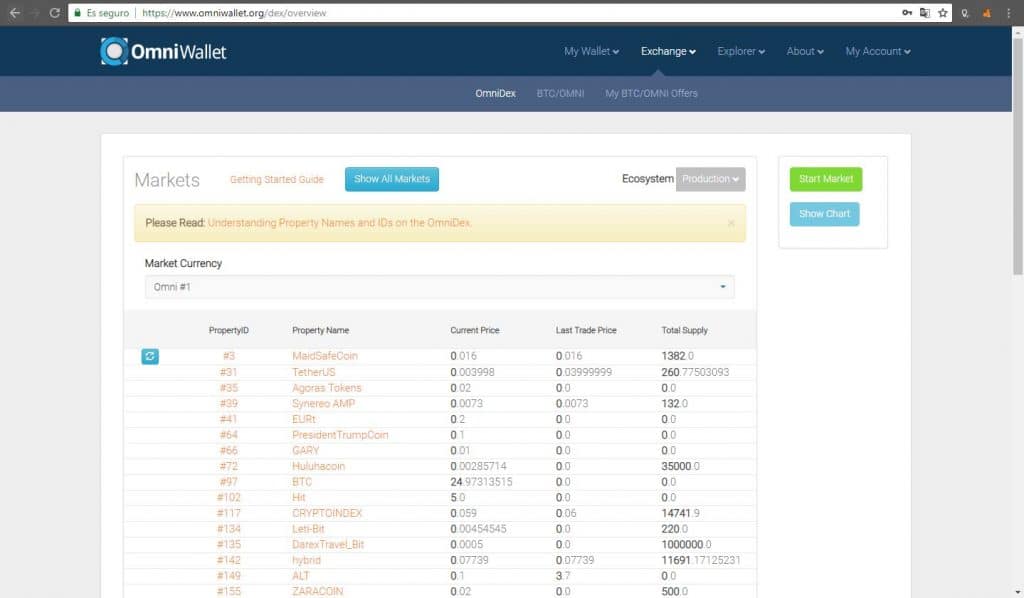Open CRYPTOINDEX market link

coord(327,513)
